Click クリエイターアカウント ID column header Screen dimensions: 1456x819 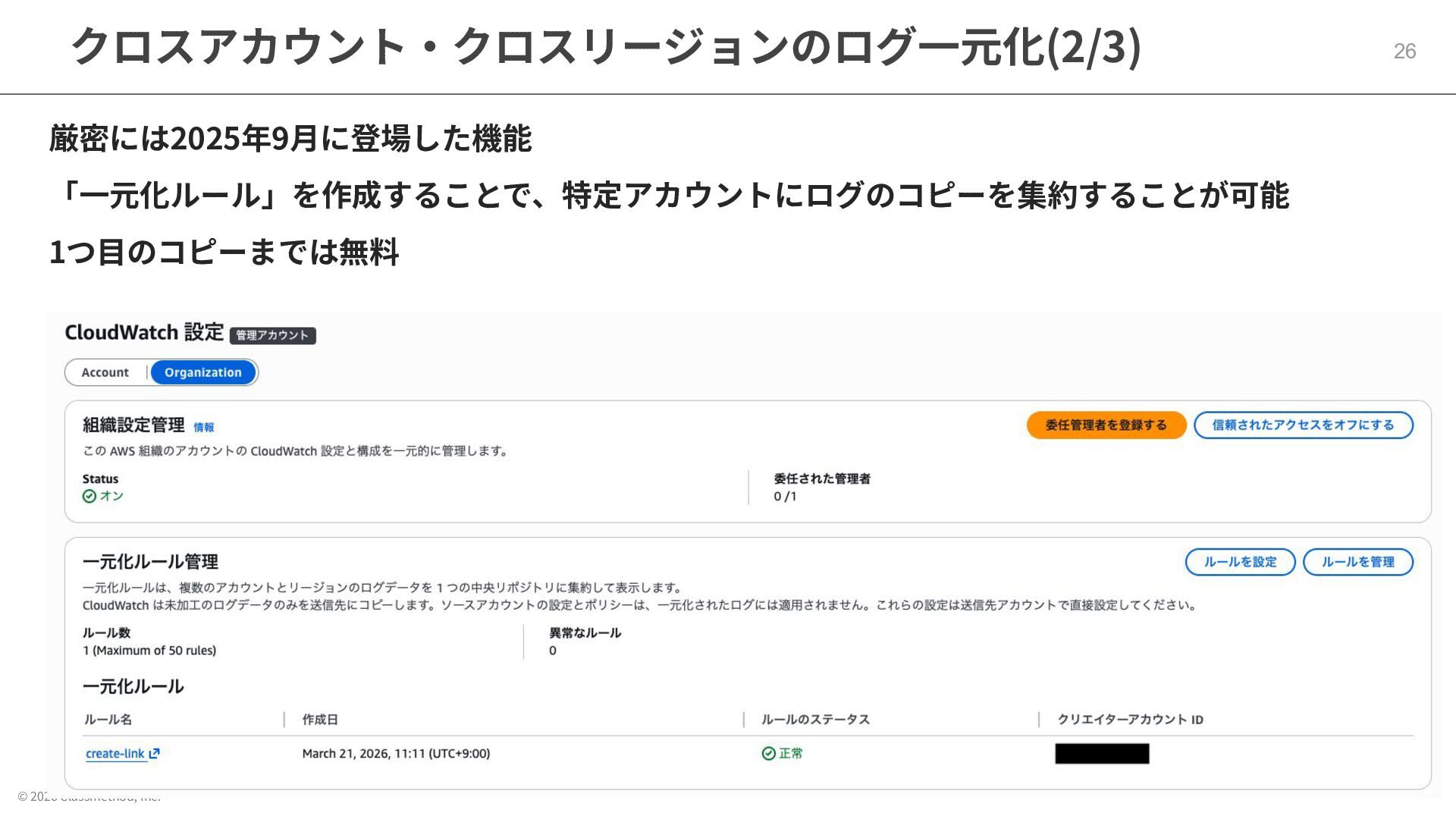tap(1130, 720)
